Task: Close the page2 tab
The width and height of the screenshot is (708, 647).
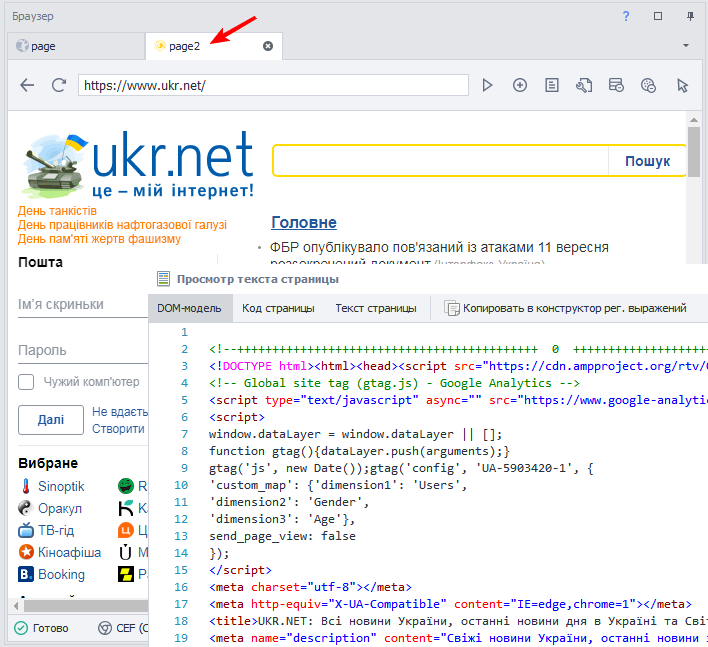Action: click(x=268, y=46)
